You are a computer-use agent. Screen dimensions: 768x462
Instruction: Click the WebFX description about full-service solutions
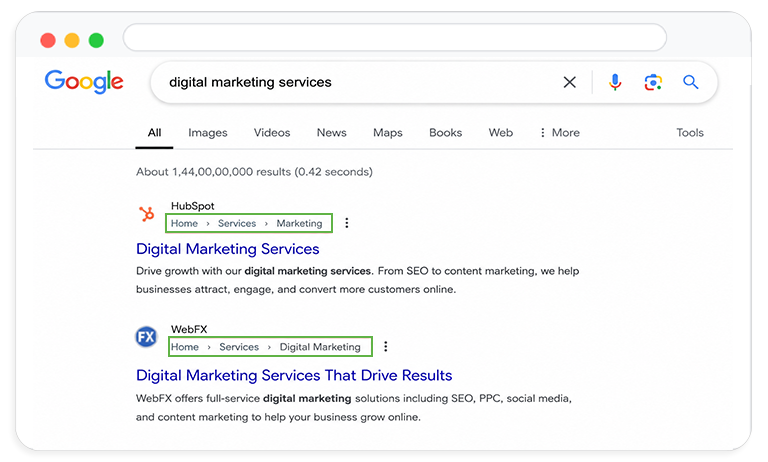pyautogui.click(x=354, y=408)
